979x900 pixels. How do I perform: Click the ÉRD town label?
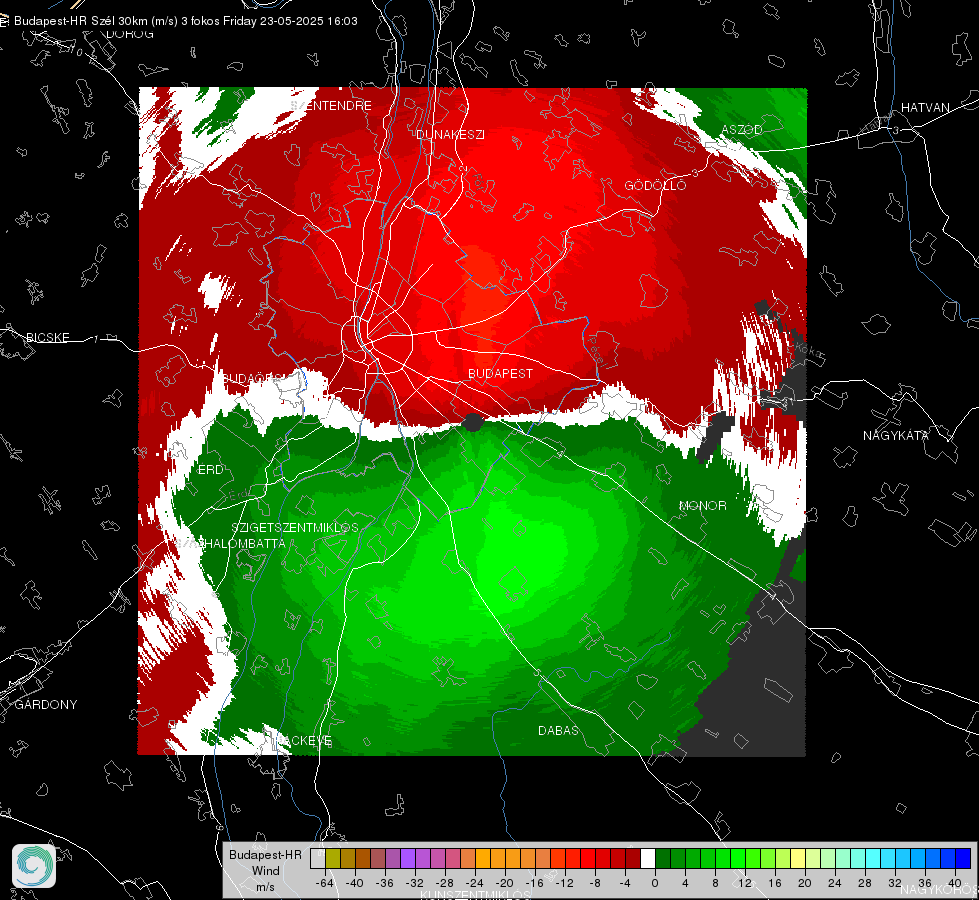coord(210,470)
